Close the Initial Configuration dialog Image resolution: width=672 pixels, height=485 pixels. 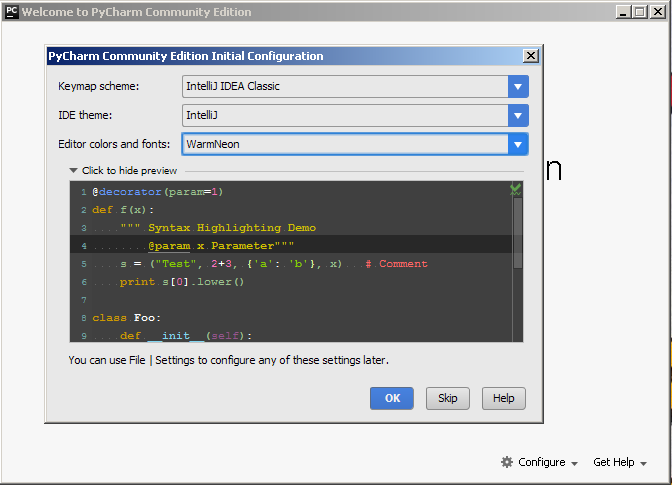click(x=531, y=56)
